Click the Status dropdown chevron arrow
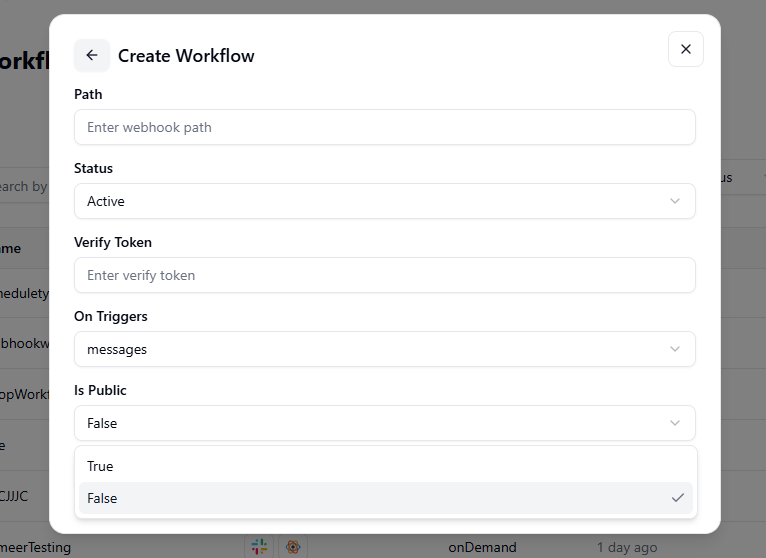Screen dimensions: 766x558 click(x=675, y=201)
